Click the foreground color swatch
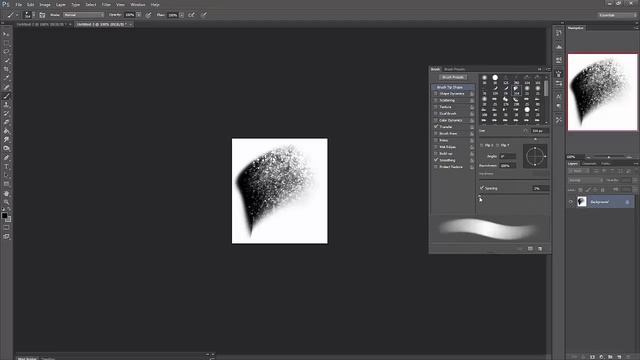 pos(4,216)
